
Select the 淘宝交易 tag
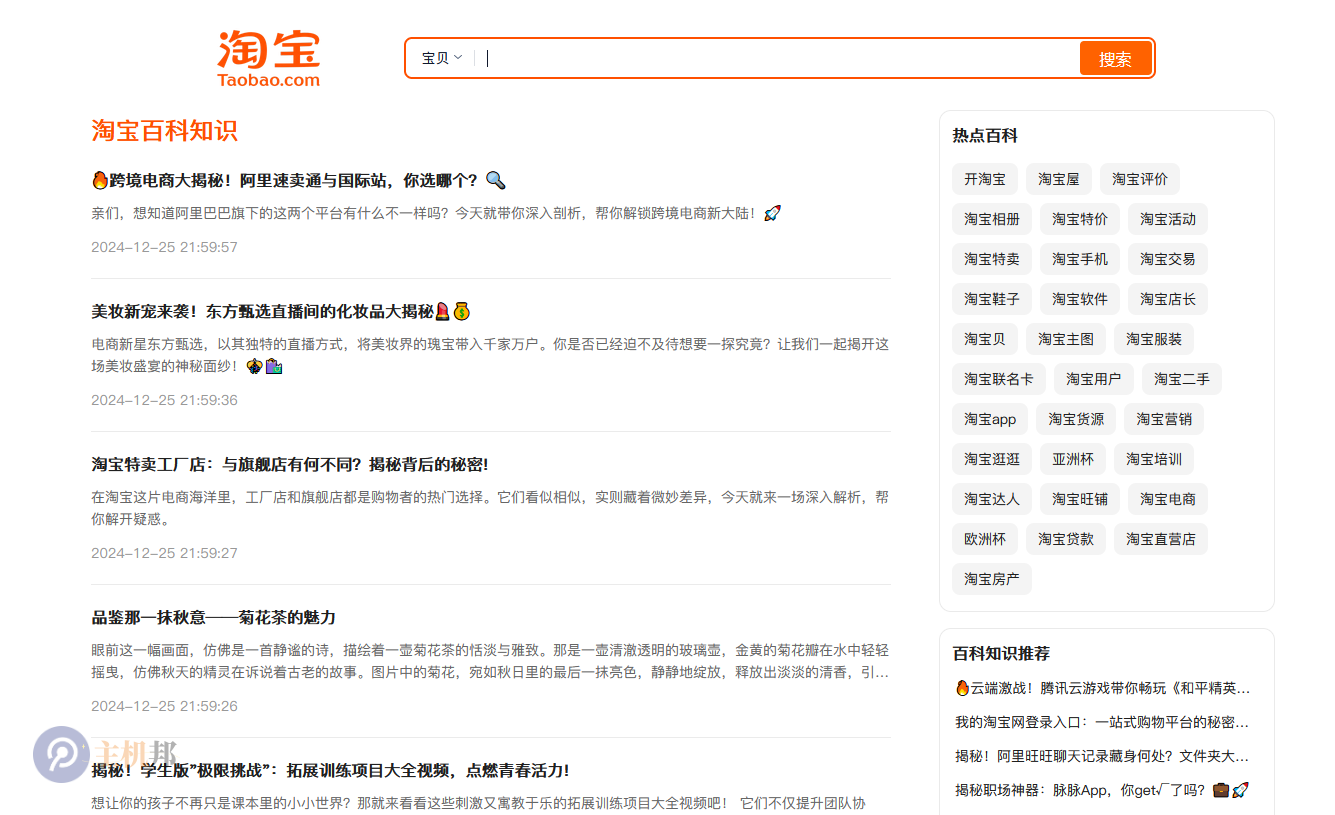(1168, 259)
